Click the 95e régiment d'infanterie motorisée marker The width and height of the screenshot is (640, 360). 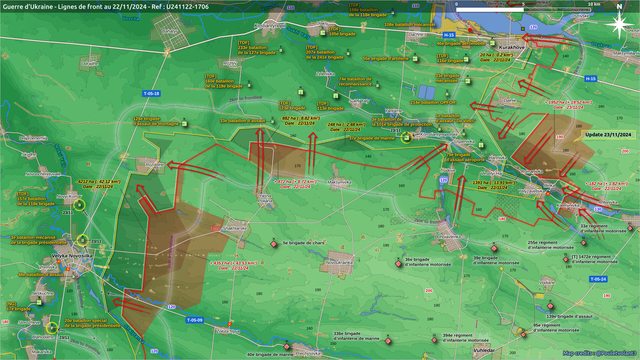(524, 334)
